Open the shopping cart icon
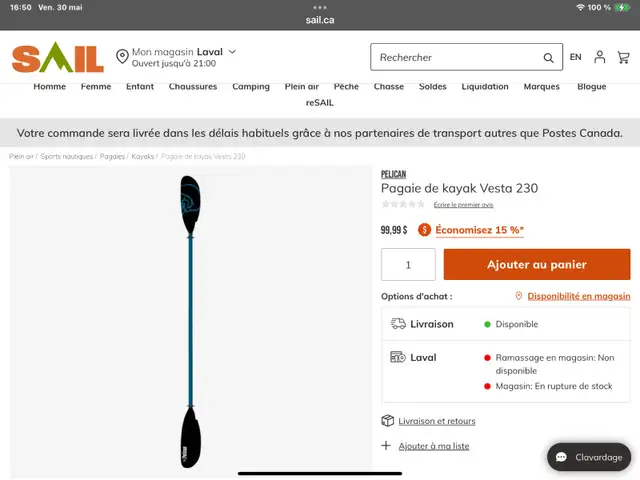Image resolution: width=640 pixels, height=480 pixels. [x=623, y=57]
